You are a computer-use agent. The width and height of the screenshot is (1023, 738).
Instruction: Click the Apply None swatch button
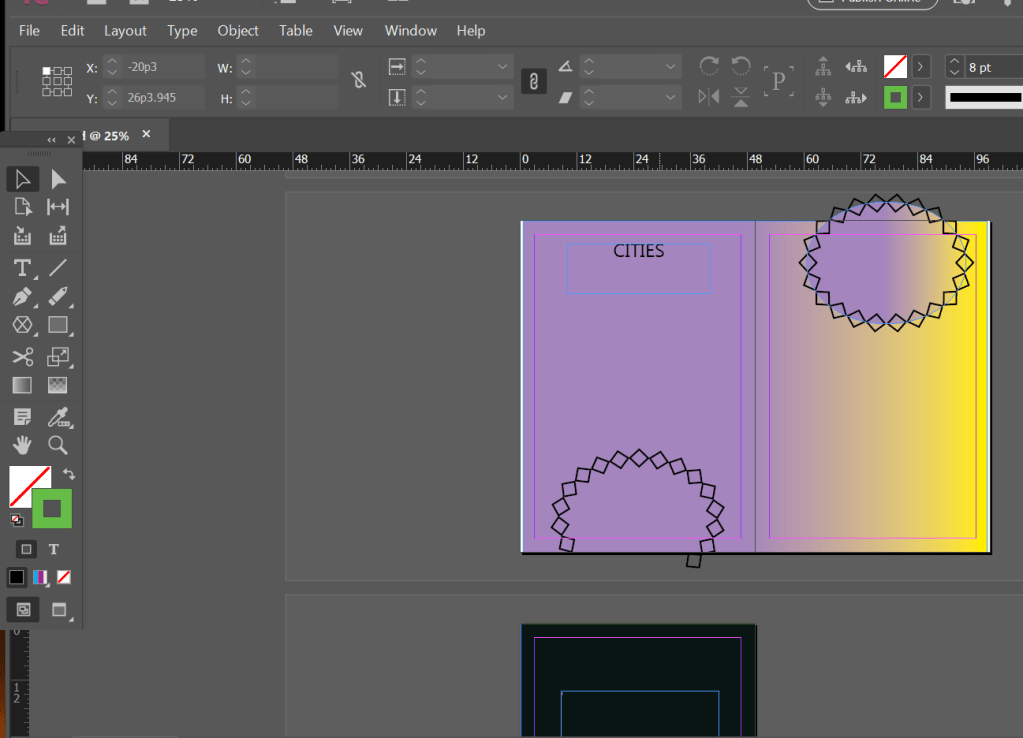63,577
